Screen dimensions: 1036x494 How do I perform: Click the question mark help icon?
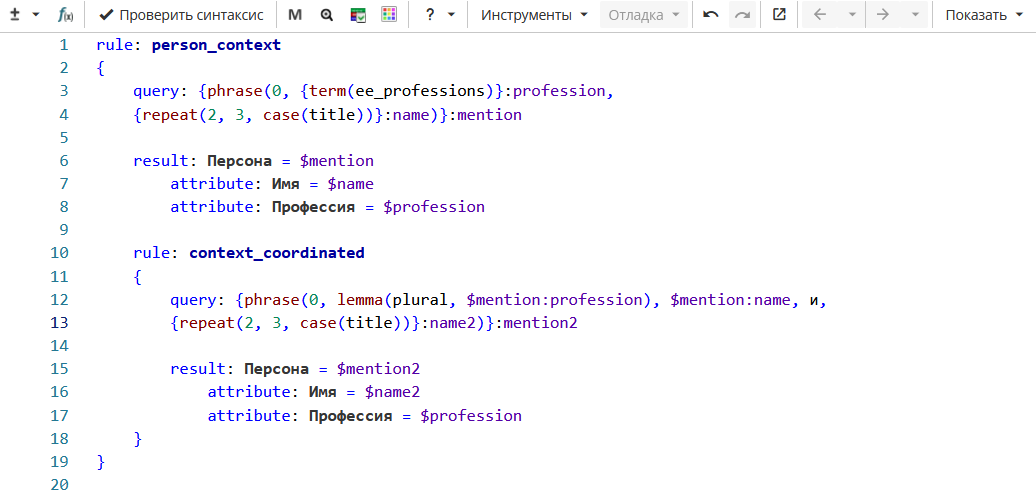coord(429,15)
